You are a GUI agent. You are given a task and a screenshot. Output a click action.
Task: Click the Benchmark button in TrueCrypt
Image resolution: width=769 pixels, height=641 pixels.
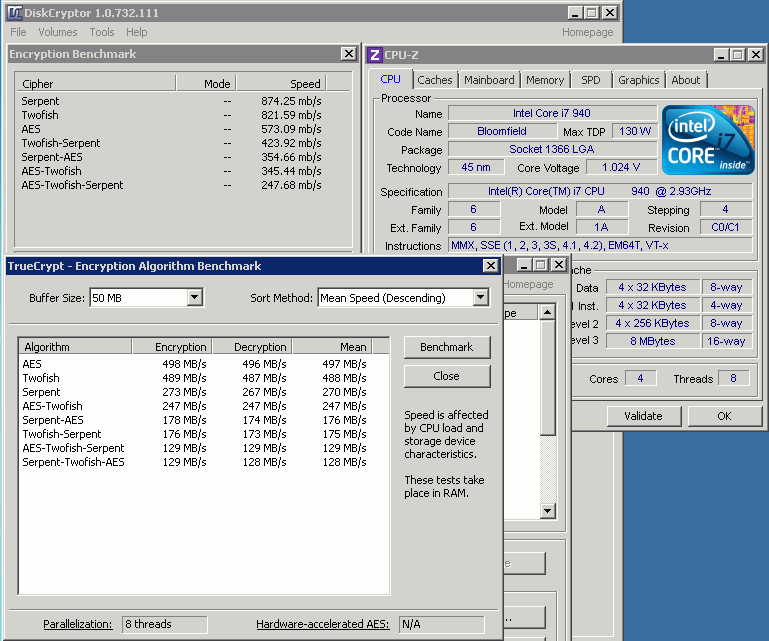coord(447,347)
